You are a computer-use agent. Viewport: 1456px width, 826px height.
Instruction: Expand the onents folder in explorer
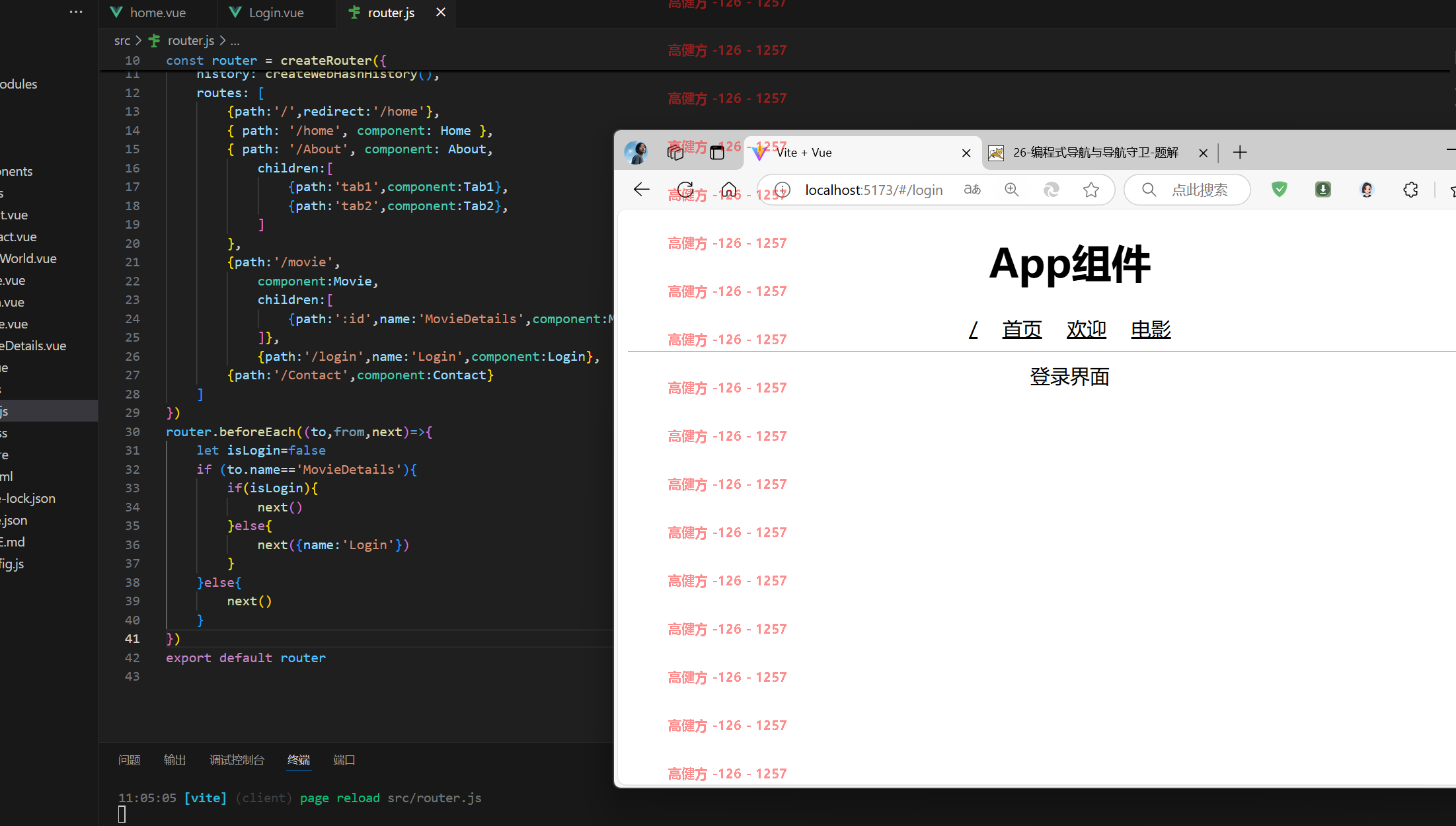pos(17,171)
